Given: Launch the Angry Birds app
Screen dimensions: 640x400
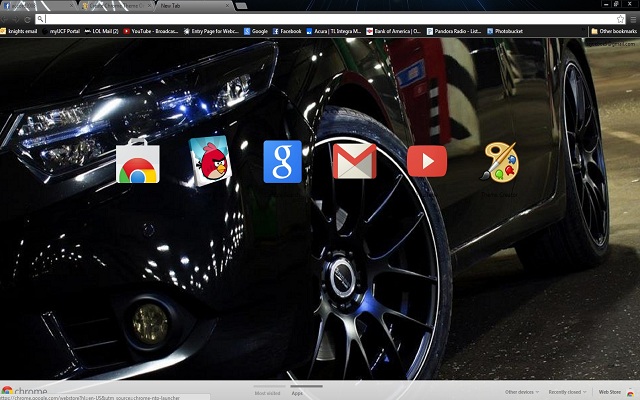Looking at the screenshot, I should pos(210,160).
